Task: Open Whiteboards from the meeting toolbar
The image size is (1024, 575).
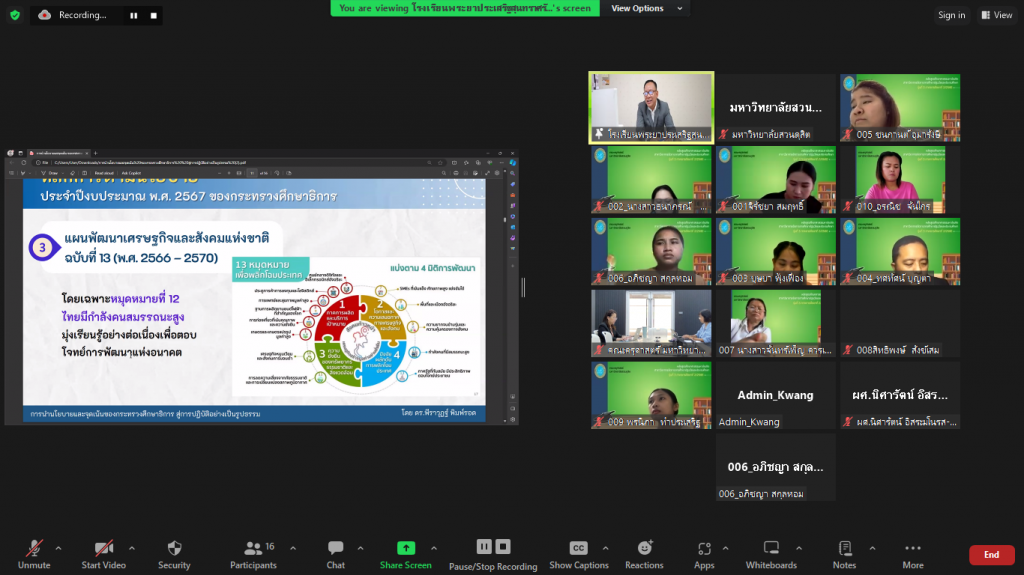Action: coord(771,553)
